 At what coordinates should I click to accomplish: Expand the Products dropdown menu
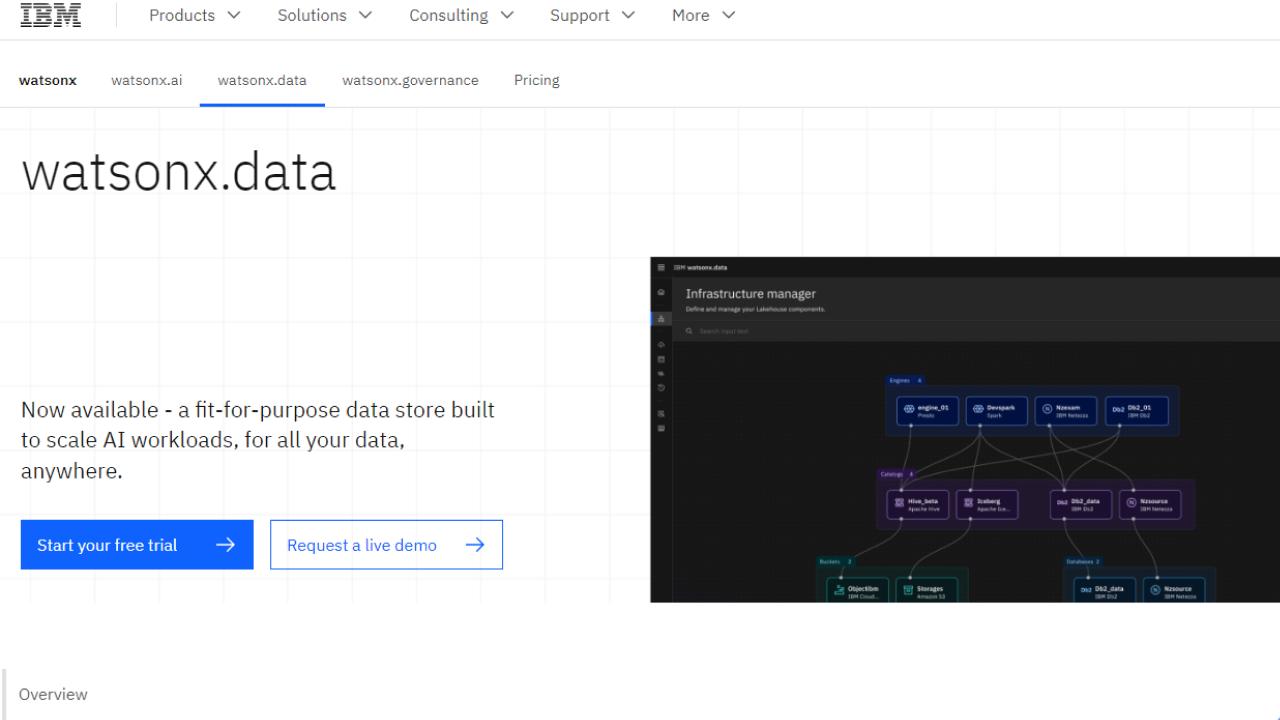coord(195,15)
